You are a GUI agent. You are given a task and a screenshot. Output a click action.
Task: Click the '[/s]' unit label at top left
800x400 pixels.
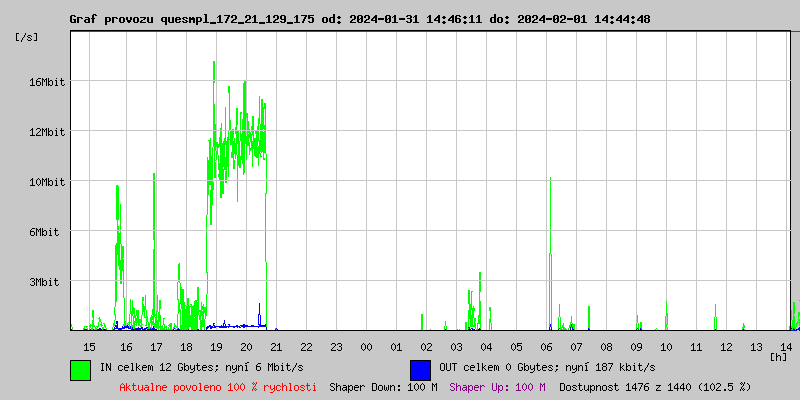(27, 37)
